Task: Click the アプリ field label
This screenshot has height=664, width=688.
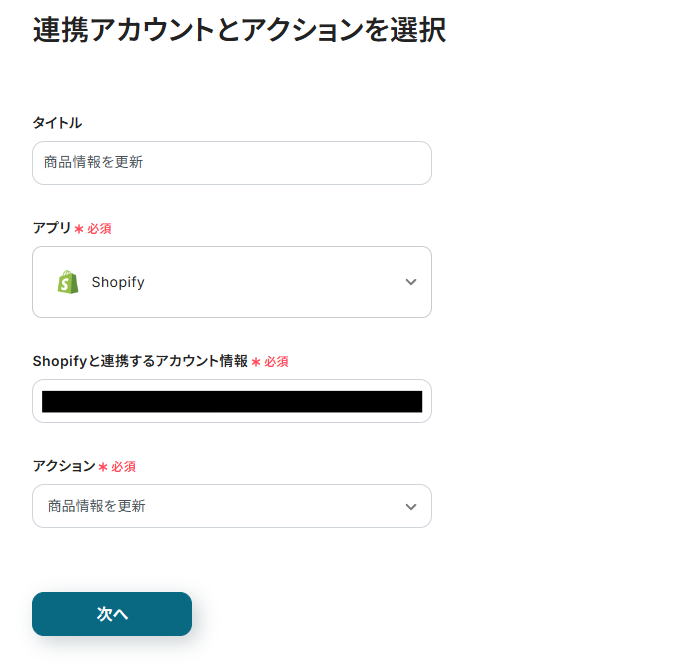Action: [x=52, y=228]
